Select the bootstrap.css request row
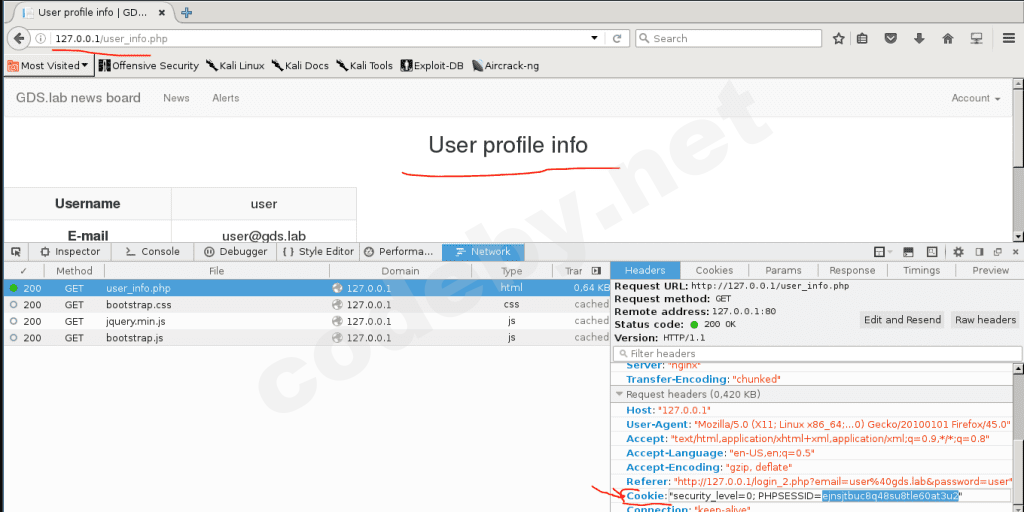 point(306,304)
